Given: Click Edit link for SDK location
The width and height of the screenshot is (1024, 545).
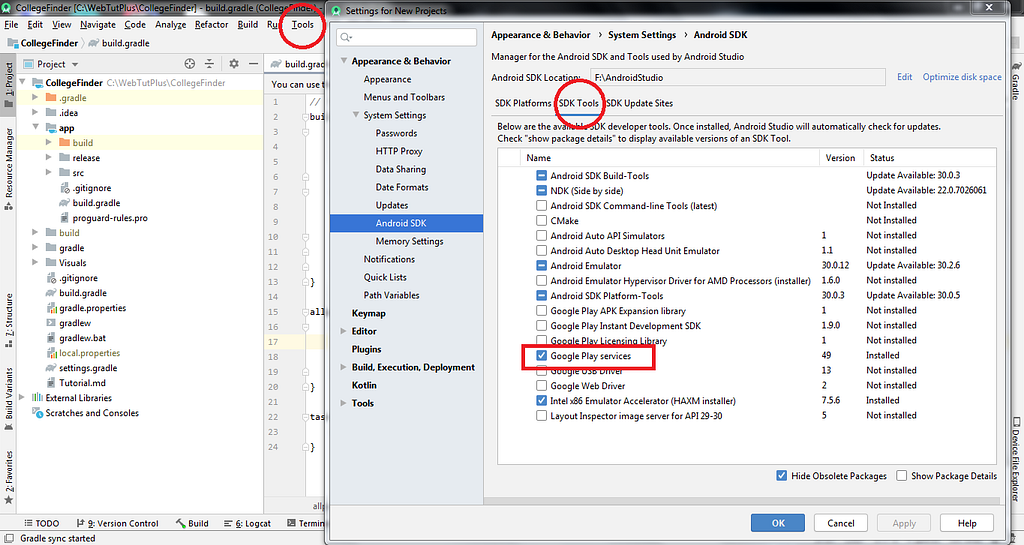Looking at the screenshot, I should point(904,77).
